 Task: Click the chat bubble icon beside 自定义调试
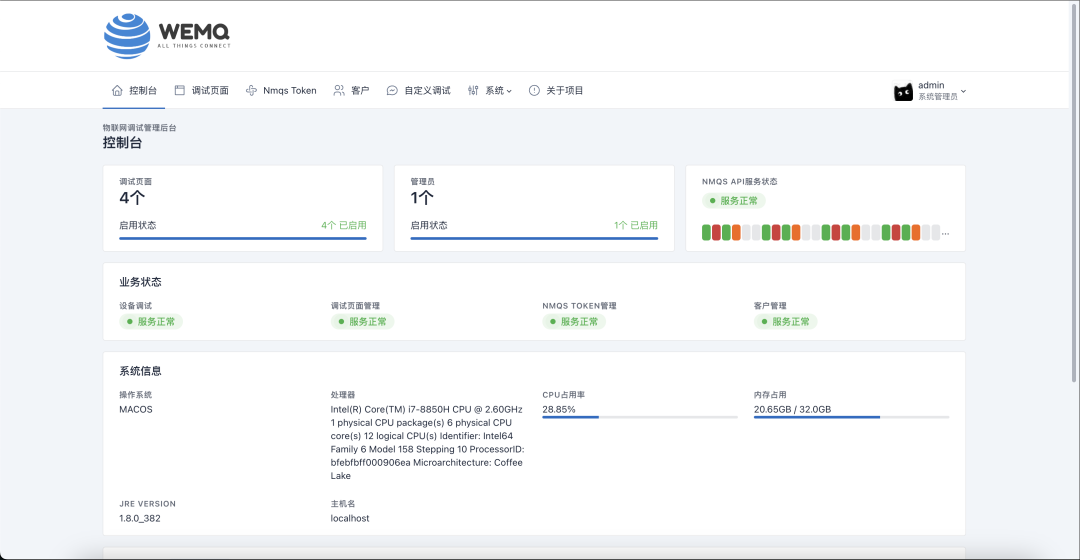[392, 90]
